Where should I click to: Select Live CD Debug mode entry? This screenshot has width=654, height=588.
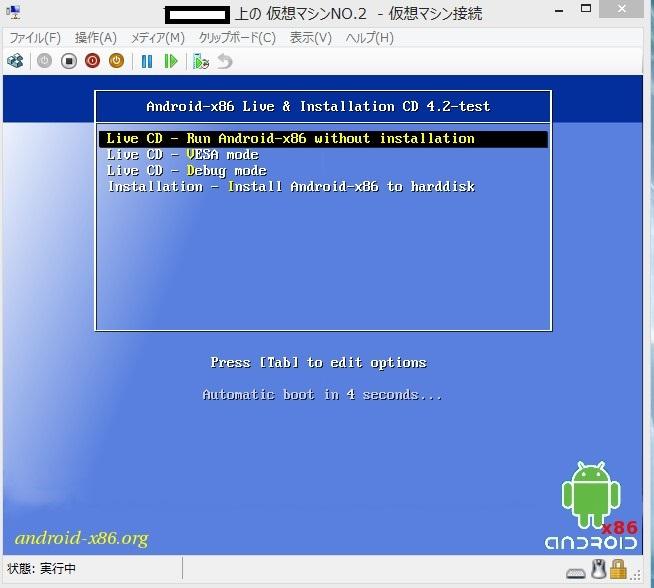click(x=186, y=171)
